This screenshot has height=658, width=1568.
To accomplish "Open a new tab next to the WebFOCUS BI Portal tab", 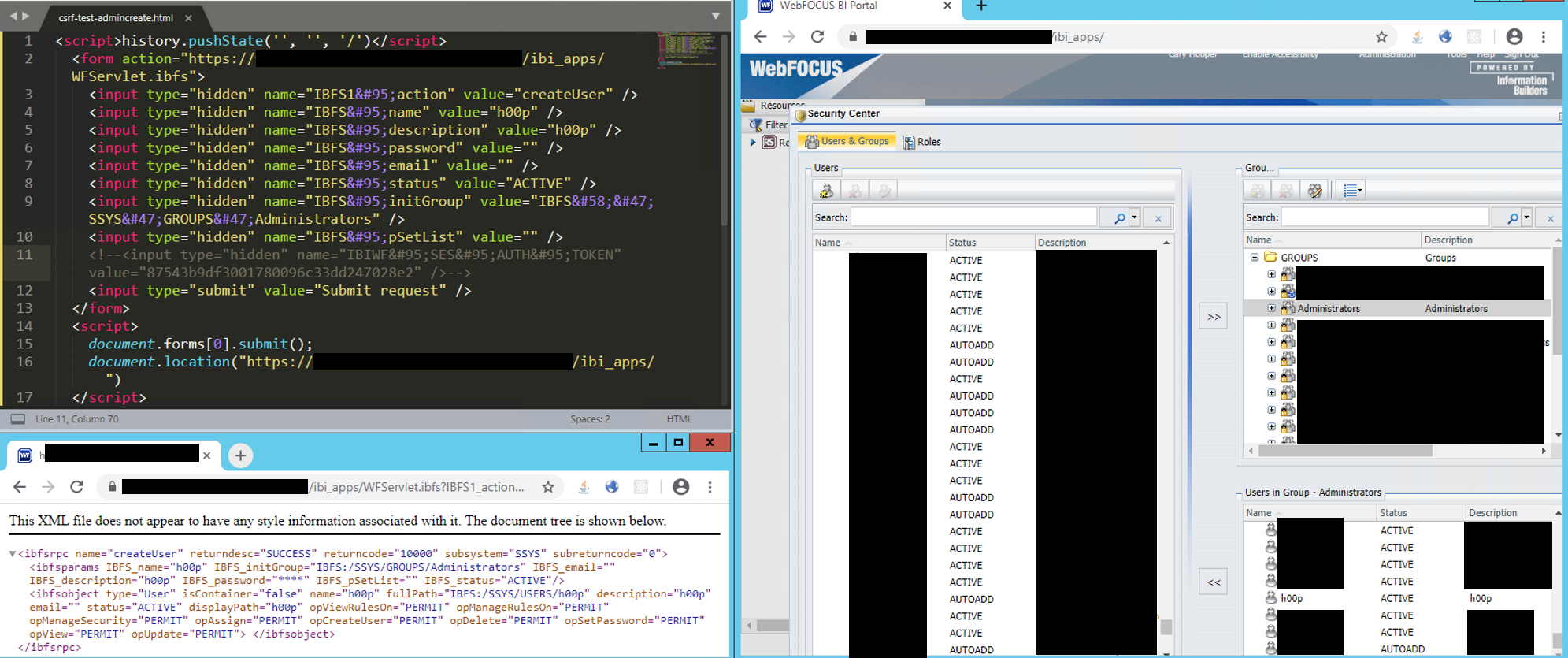I will coord(980,6).
